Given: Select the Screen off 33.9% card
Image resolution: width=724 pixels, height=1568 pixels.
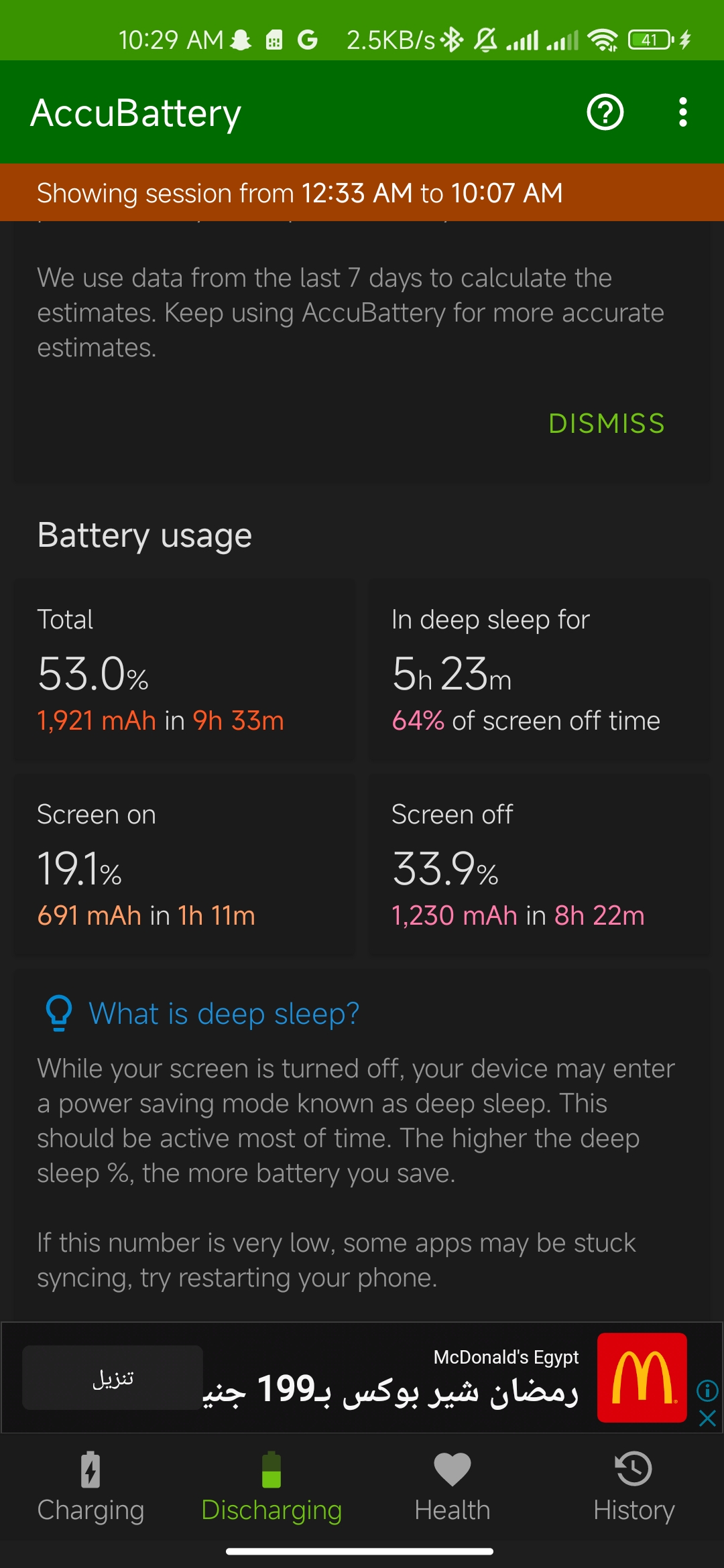Looking at the screenshot, I should (540, 865).
